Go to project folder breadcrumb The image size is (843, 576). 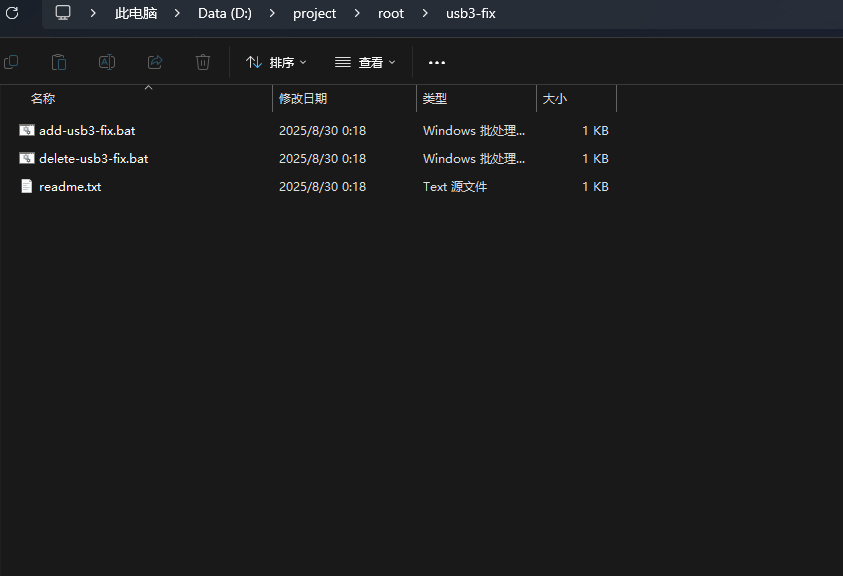point(315,13)
